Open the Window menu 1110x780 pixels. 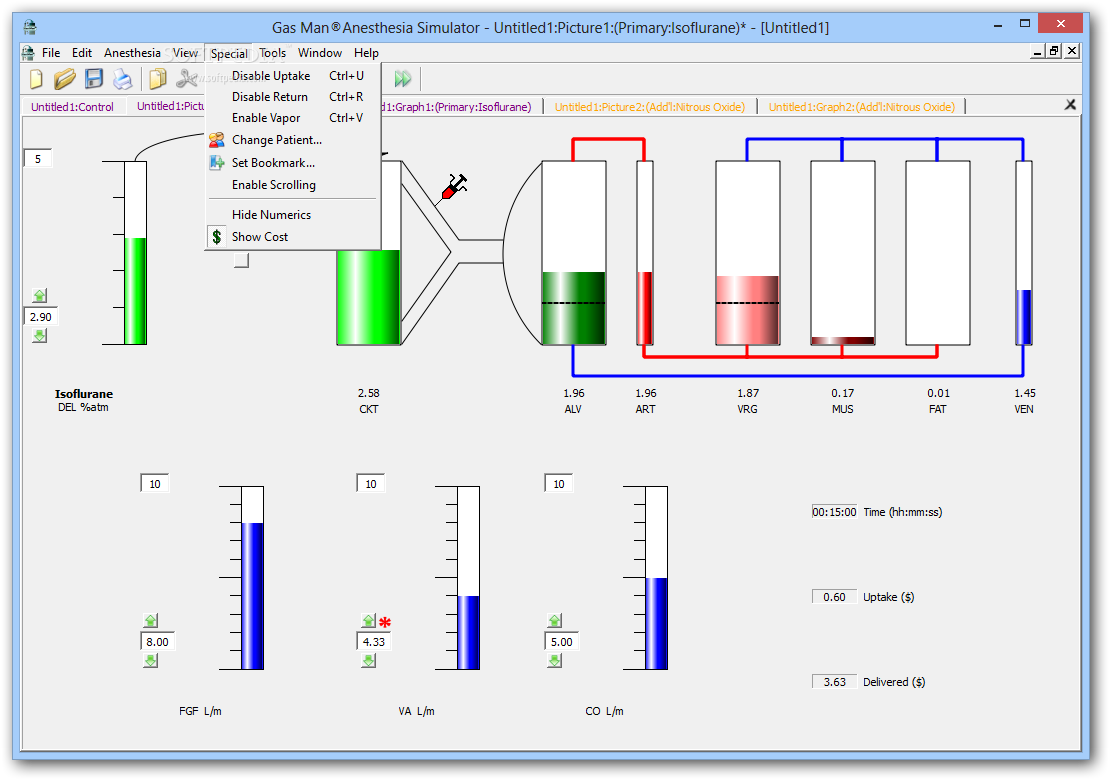(320, 53)
